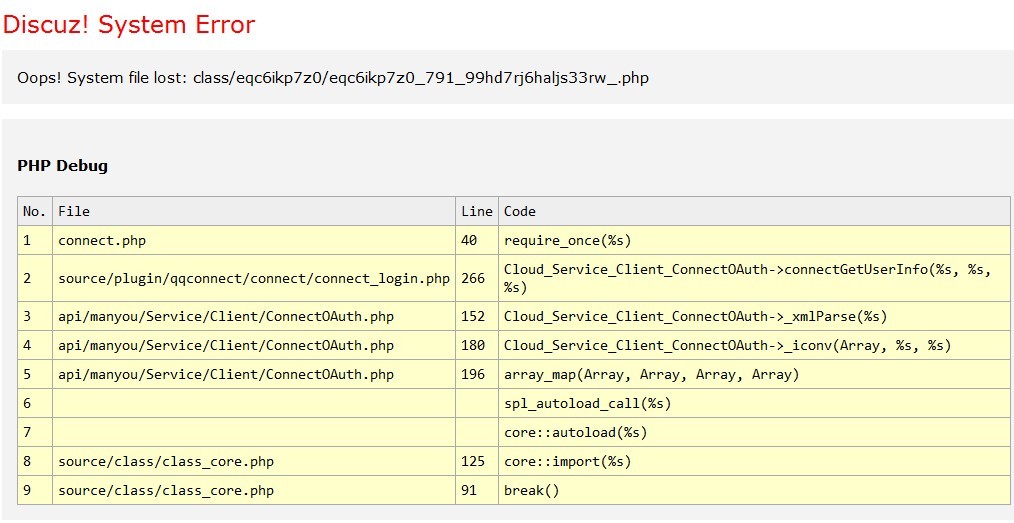
Task: Click the 'No.' column header
Action: (x=35, y=211)
